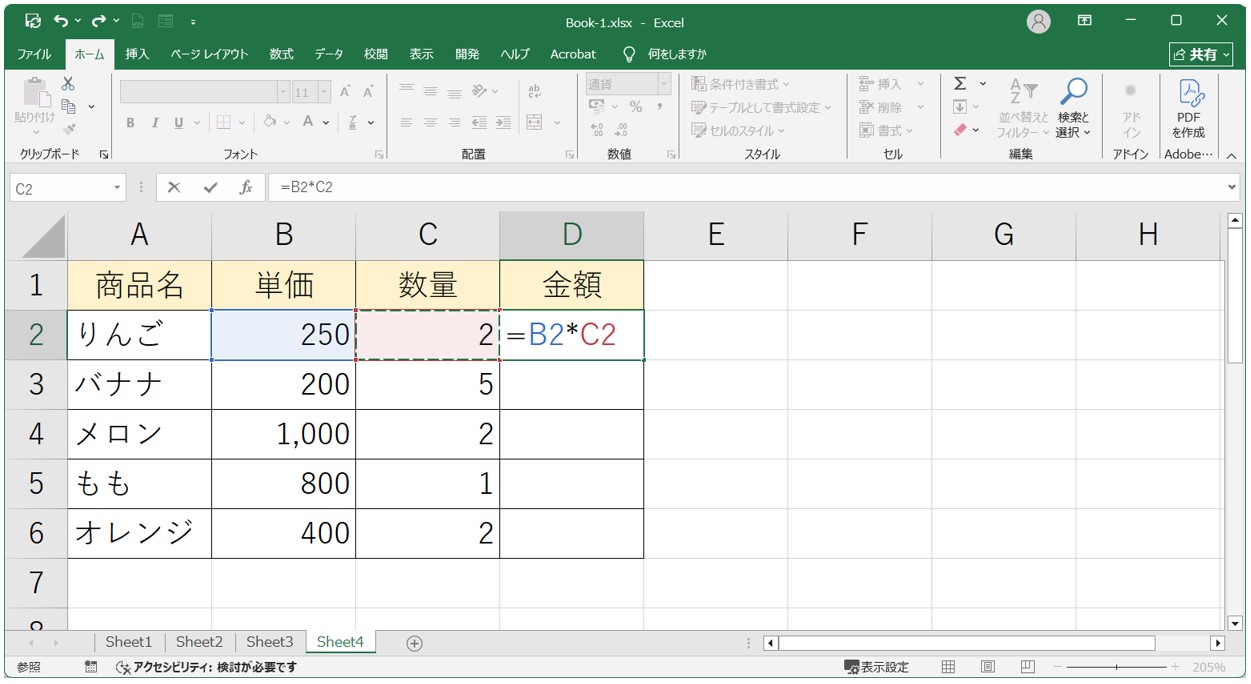The width and height of the screenshot is (1251, 684).
Task: Open the Name Box dropdown arrow
Action: [x=117, y=187]
